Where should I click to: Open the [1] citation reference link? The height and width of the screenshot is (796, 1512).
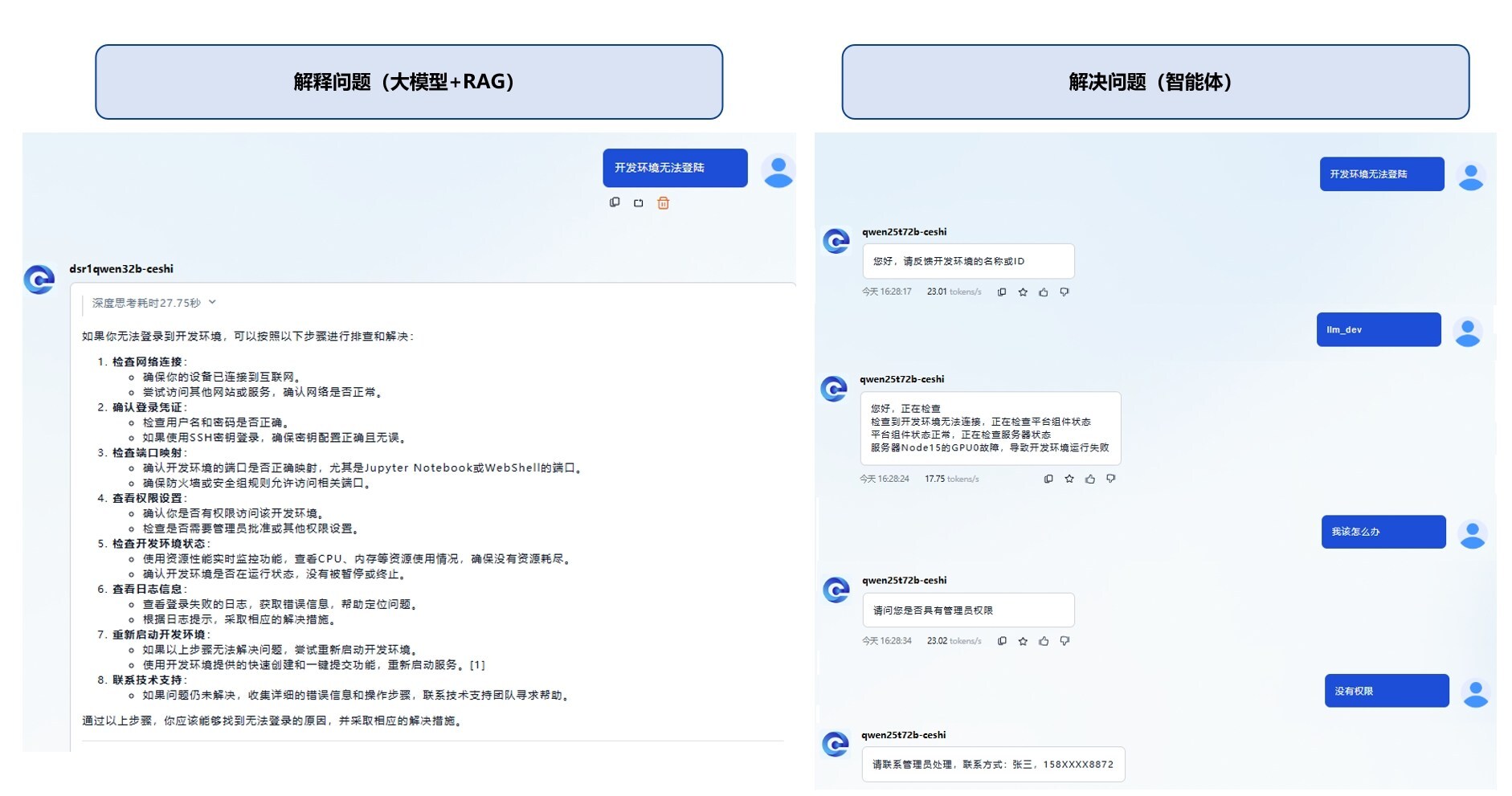(x=477, y=665)
